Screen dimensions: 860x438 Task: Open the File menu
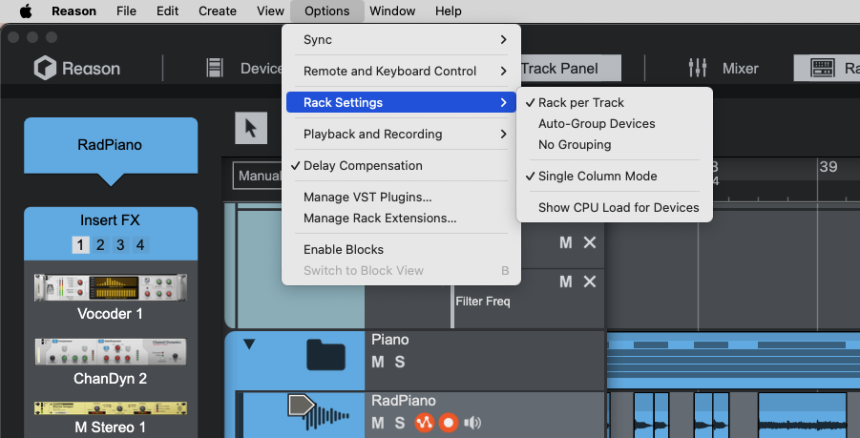pyautogui.click(x=126, y=11)
